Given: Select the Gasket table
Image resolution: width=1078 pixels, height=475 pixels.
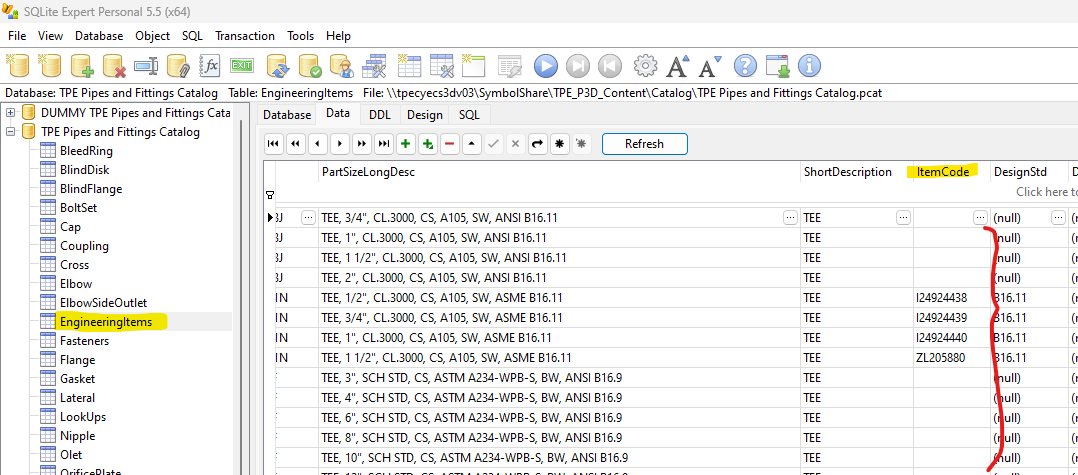Looking at the screenshot, I should [77, 379].
